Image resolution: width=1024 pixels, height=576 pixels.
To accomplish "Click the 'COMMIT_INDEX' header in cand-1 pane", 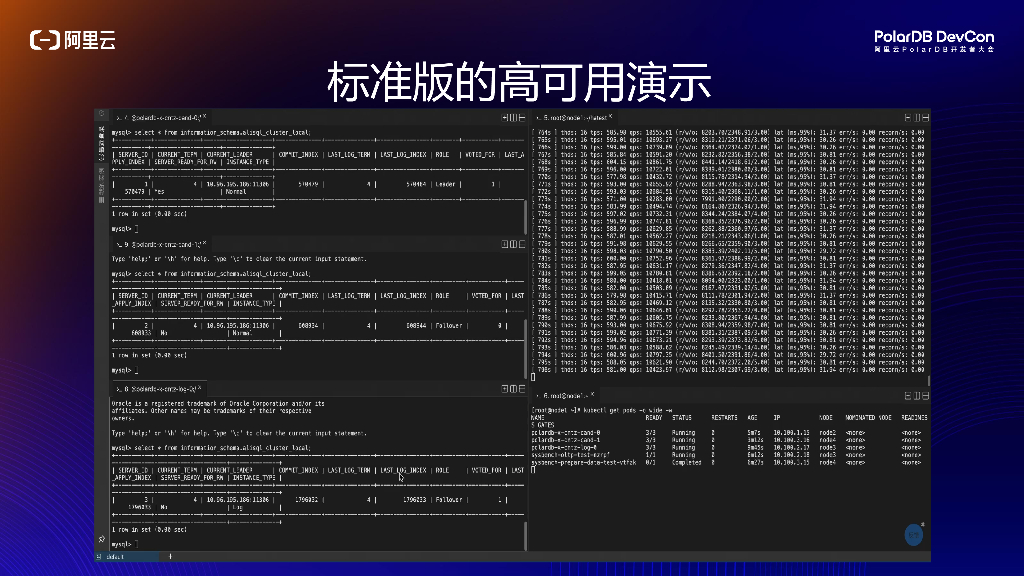I will click(298, 296).
